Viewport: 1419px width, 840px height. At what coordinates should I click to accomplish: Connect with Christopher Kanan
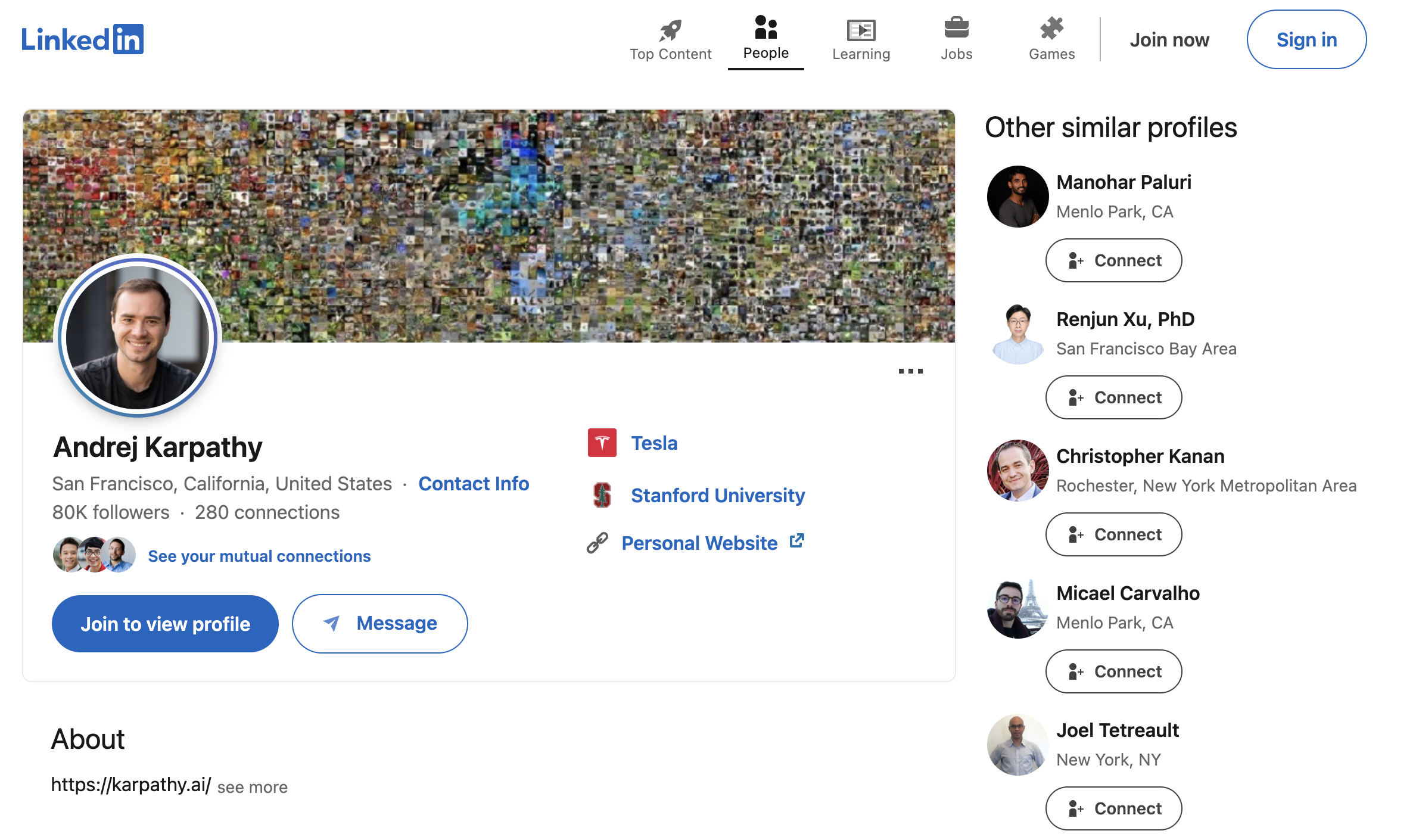pos(1113,534)
